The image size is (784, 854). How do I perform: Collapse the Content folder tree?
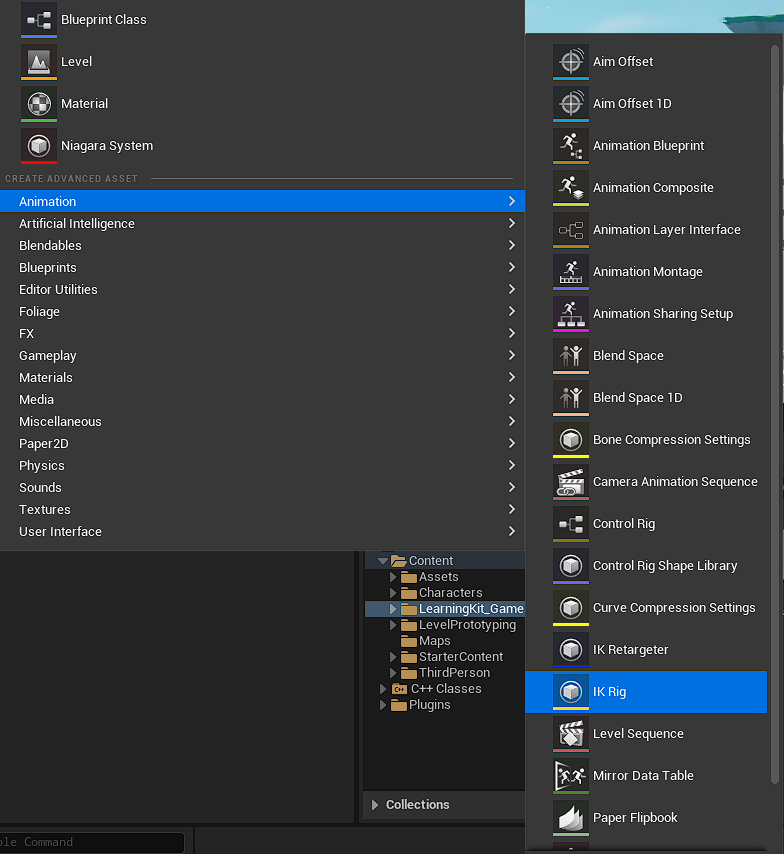382,560
